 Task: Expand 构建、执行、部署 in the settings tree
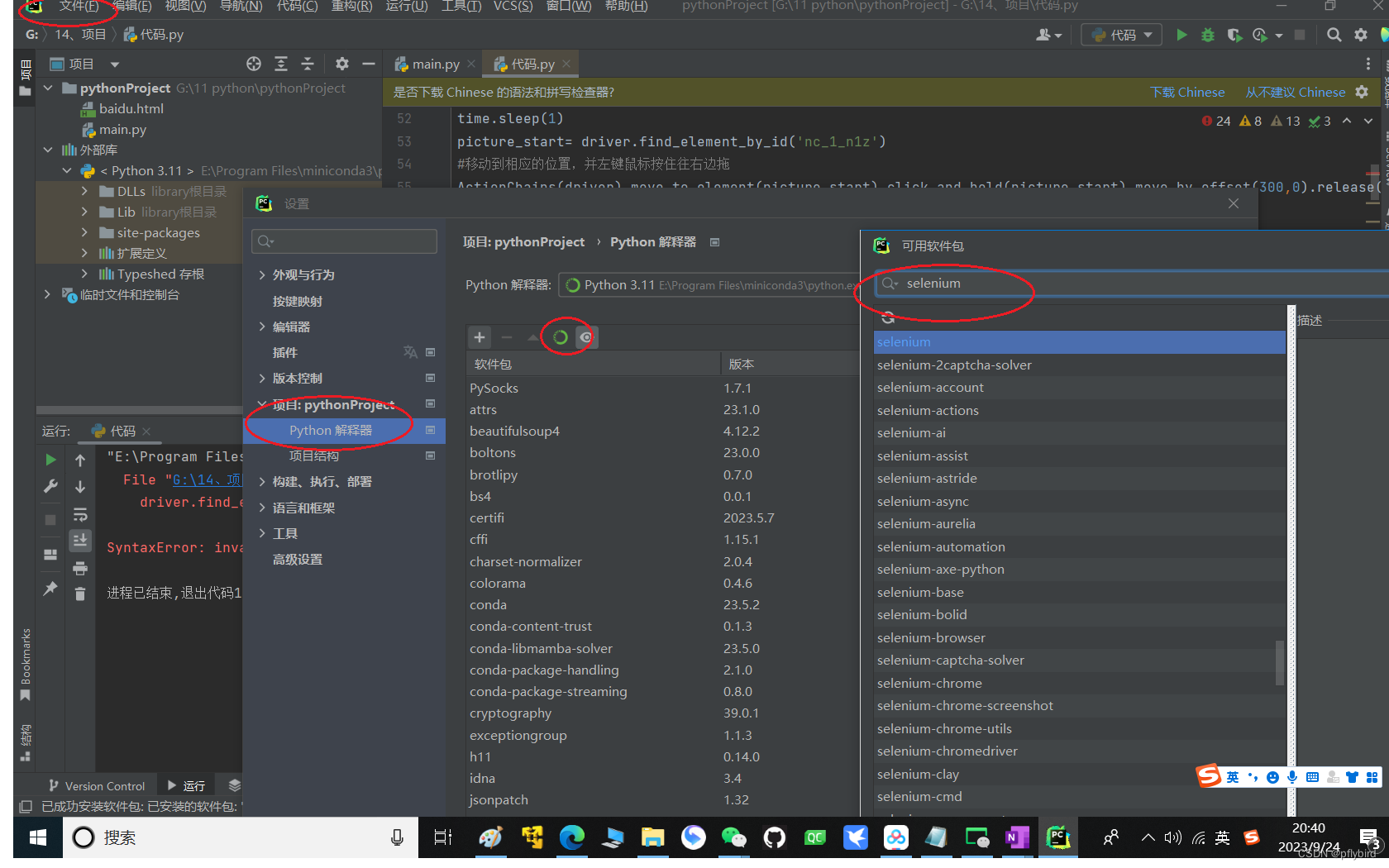point(262,481)
